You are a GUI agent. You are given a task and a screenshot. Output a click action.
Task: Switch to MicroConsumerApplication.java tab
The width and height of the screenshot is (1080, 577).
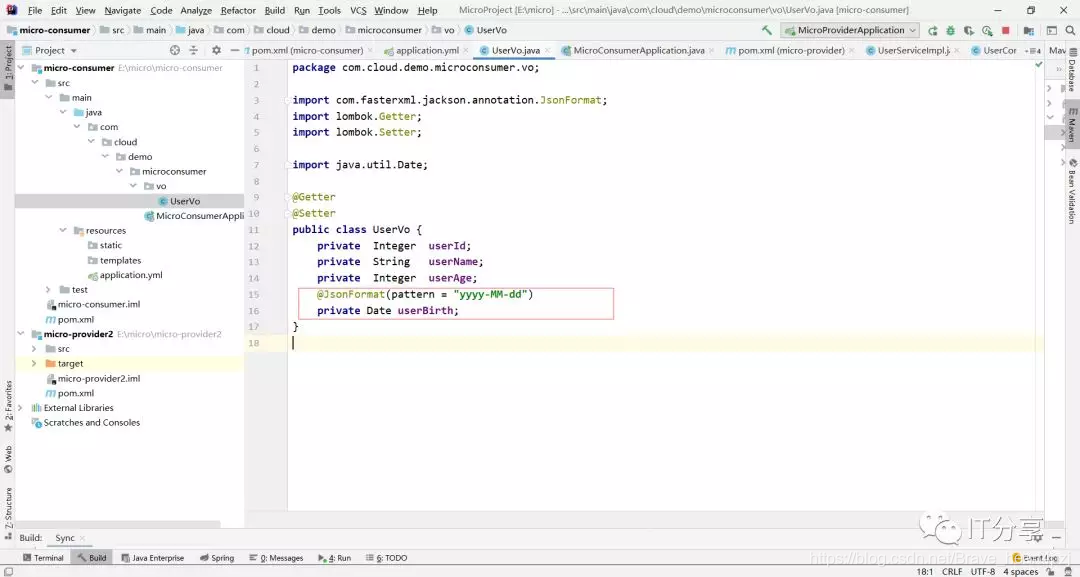tap(633, 50)
